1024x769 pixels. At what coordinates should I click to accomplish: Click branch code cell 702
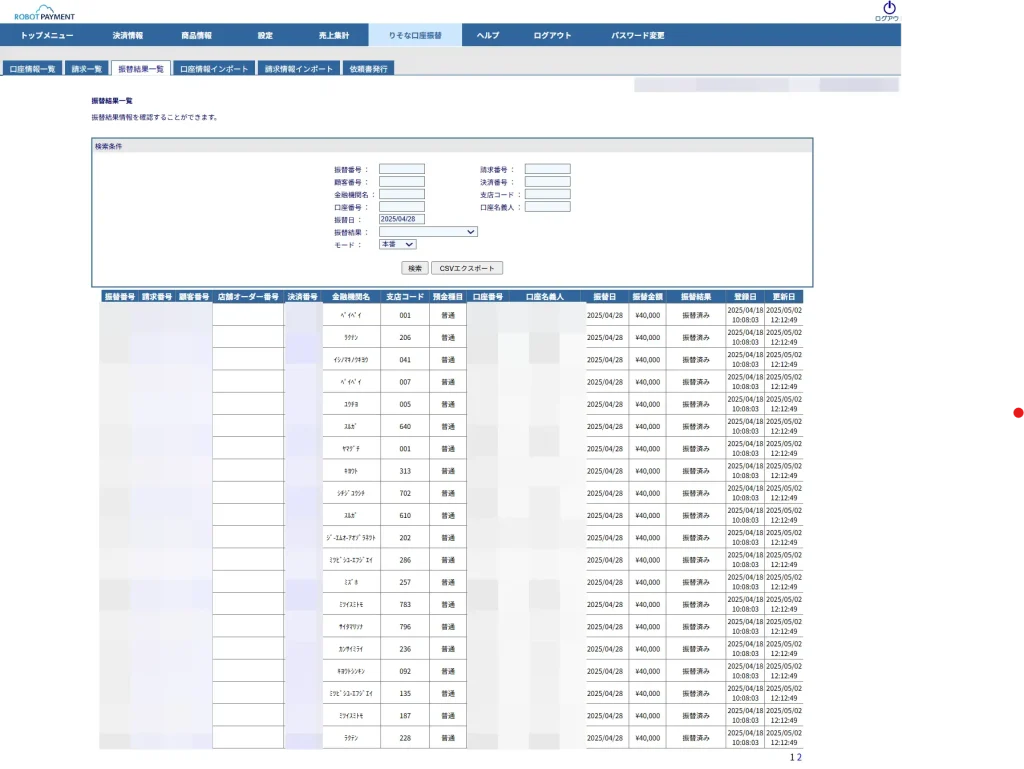(406, 494)
